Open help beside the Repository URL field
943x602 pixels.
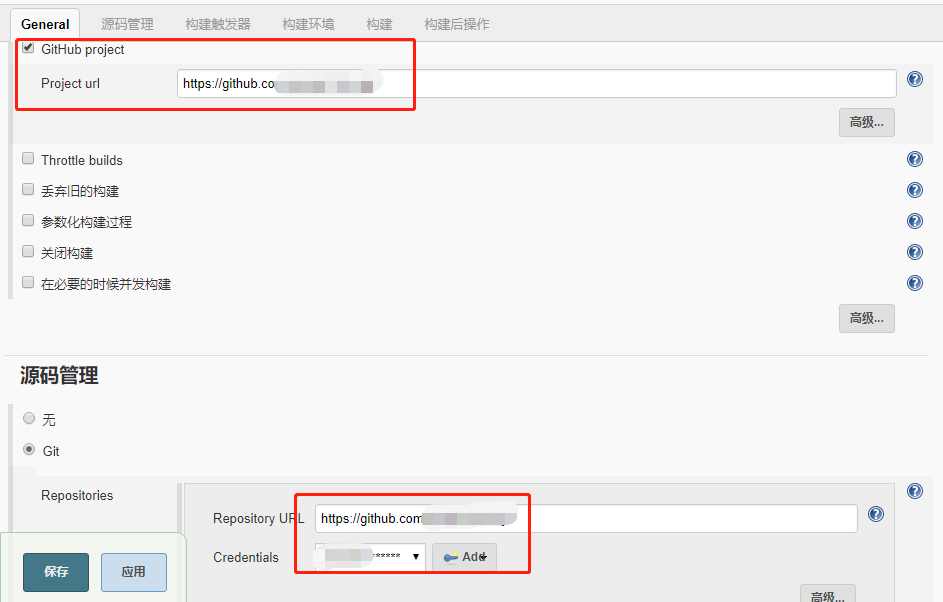[x=876, y=514]
